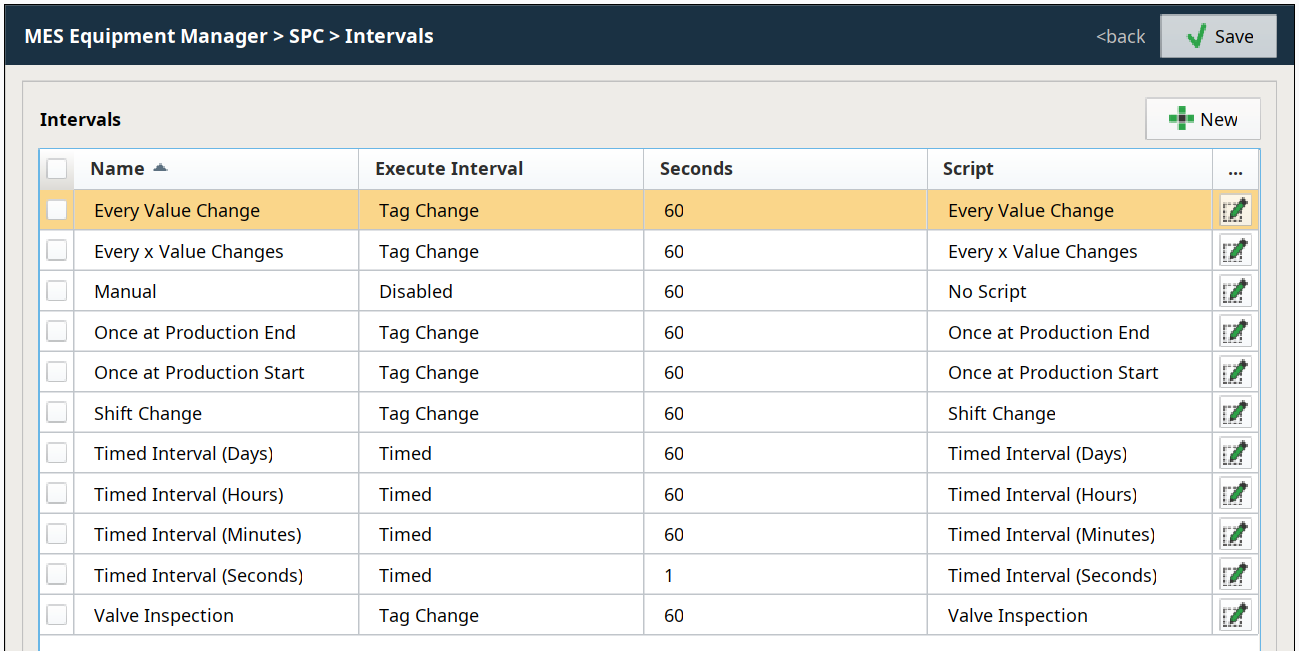Open the column options ellipsis header
Viewport: 1299px width, 651px height.
click(1235, 169)
